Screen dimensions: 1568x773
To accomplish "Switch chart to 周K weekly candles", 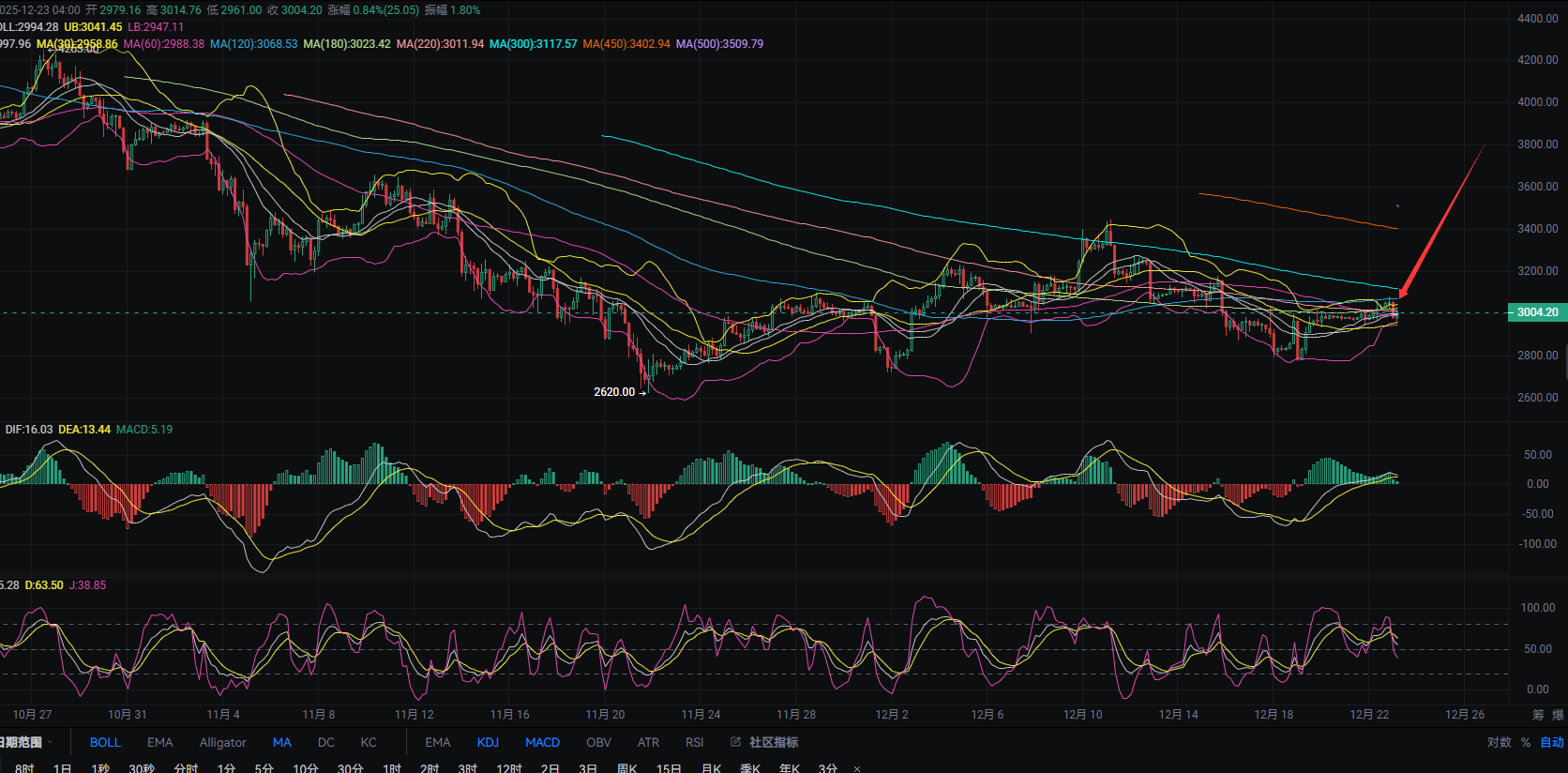I will point(627,768).
